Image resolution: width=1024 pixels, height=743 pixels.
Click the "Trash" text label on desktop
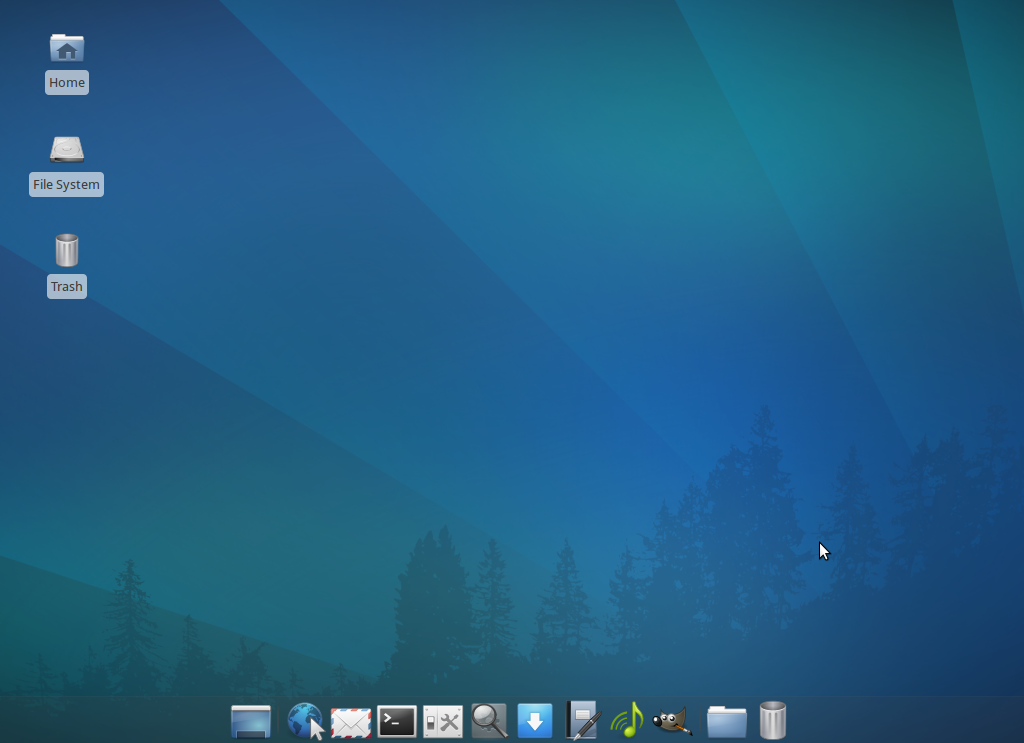tap(67, 287)
